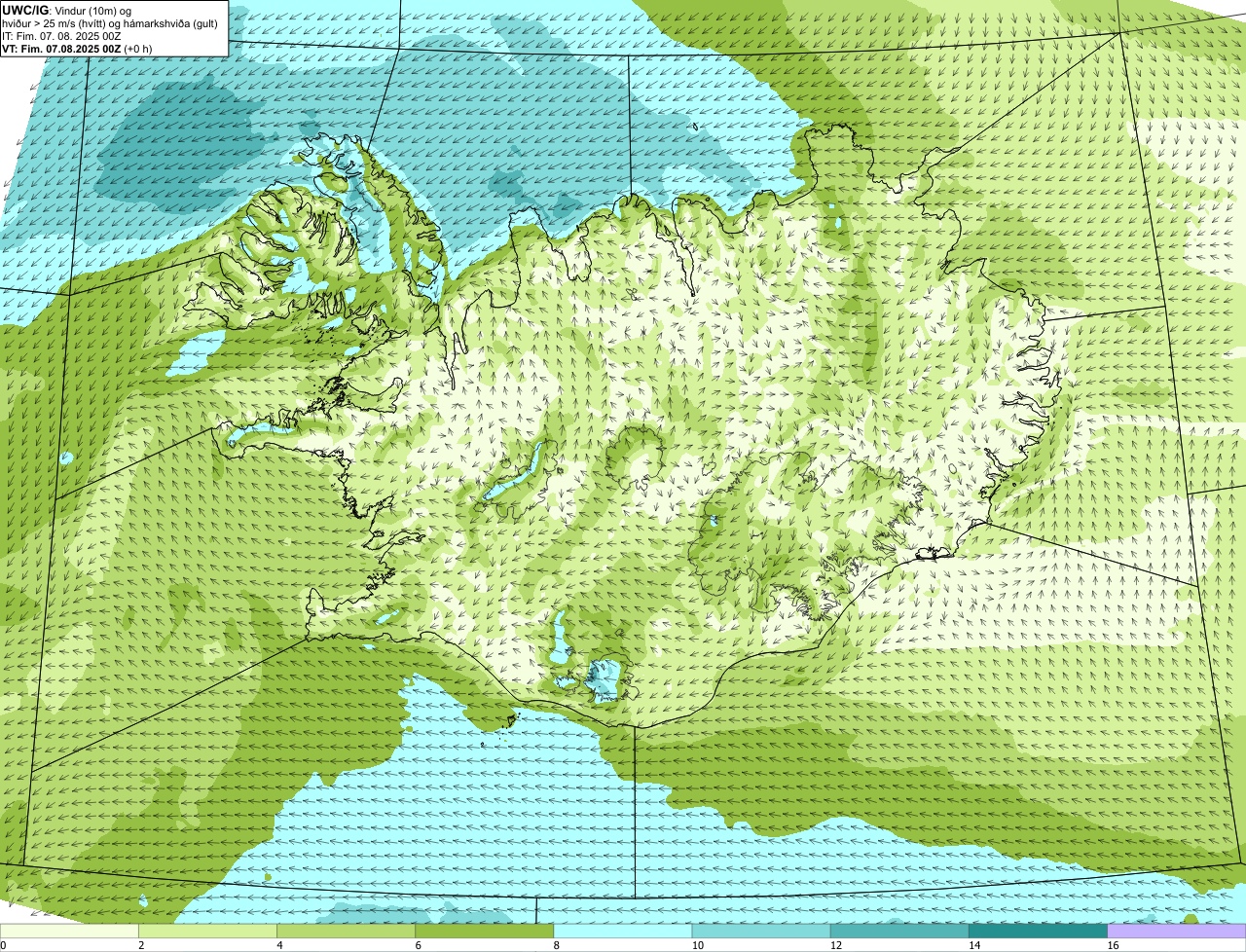Click the lavender above-16 m/s legend swatch
1246x952 pixels.
(1176, 932)
